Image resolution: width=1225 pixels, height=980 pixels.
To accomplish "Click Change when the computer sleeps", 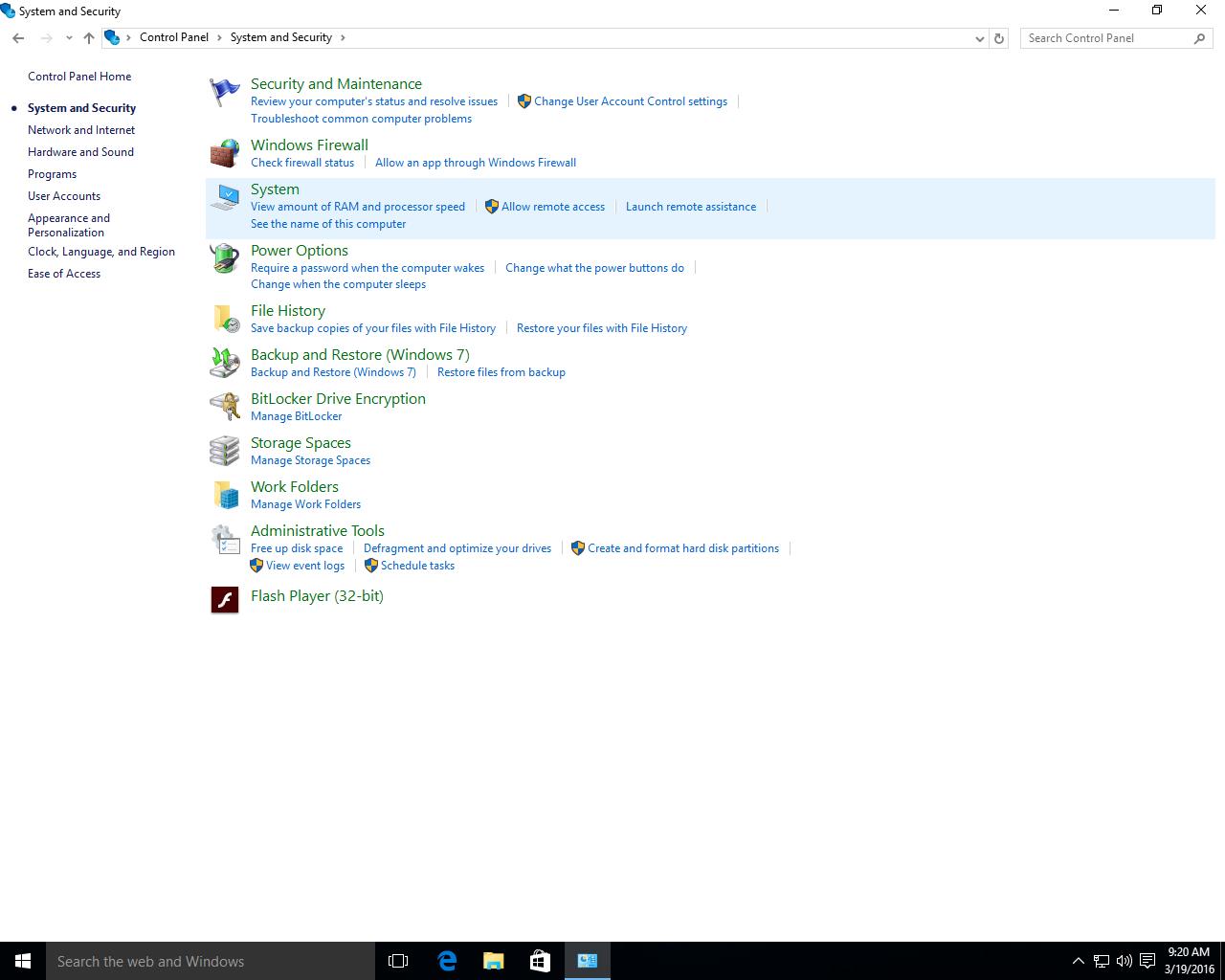I will (x=338, y=284).
